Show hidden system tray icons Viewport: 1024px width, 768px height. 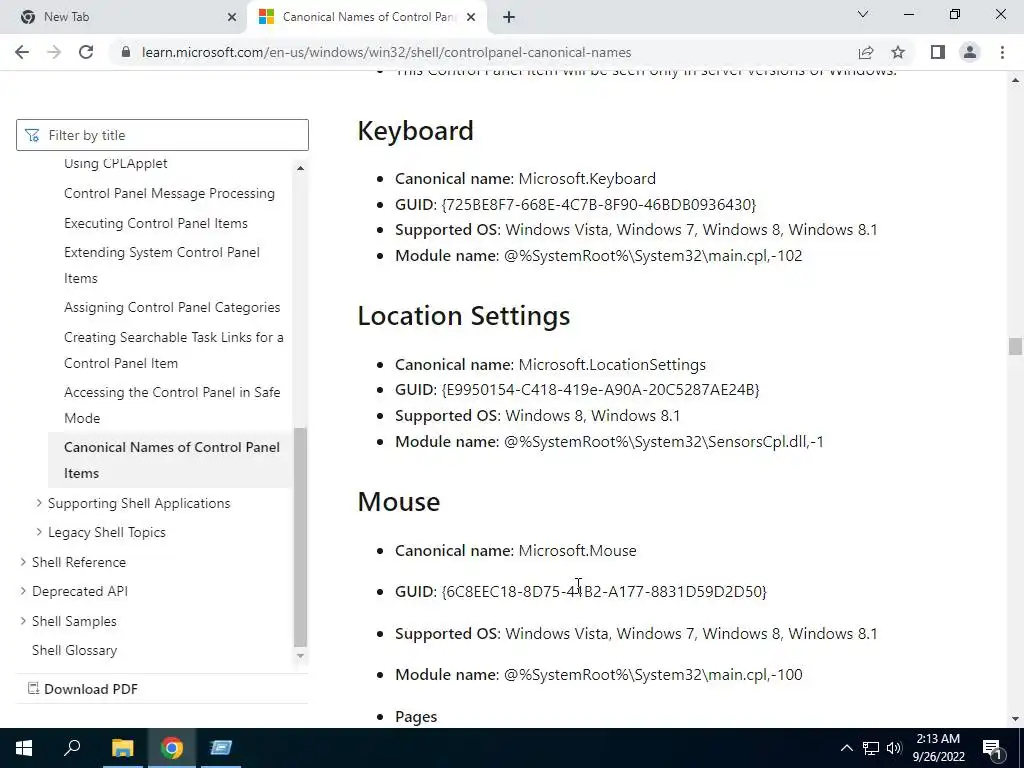[x=846, y=748]
